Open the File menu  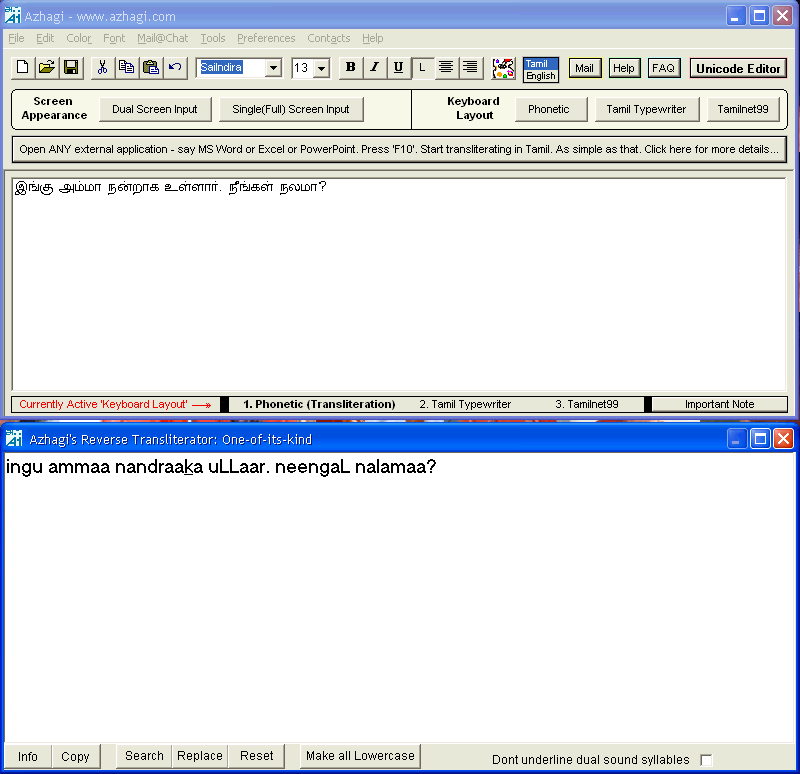[x=16, y=38]
